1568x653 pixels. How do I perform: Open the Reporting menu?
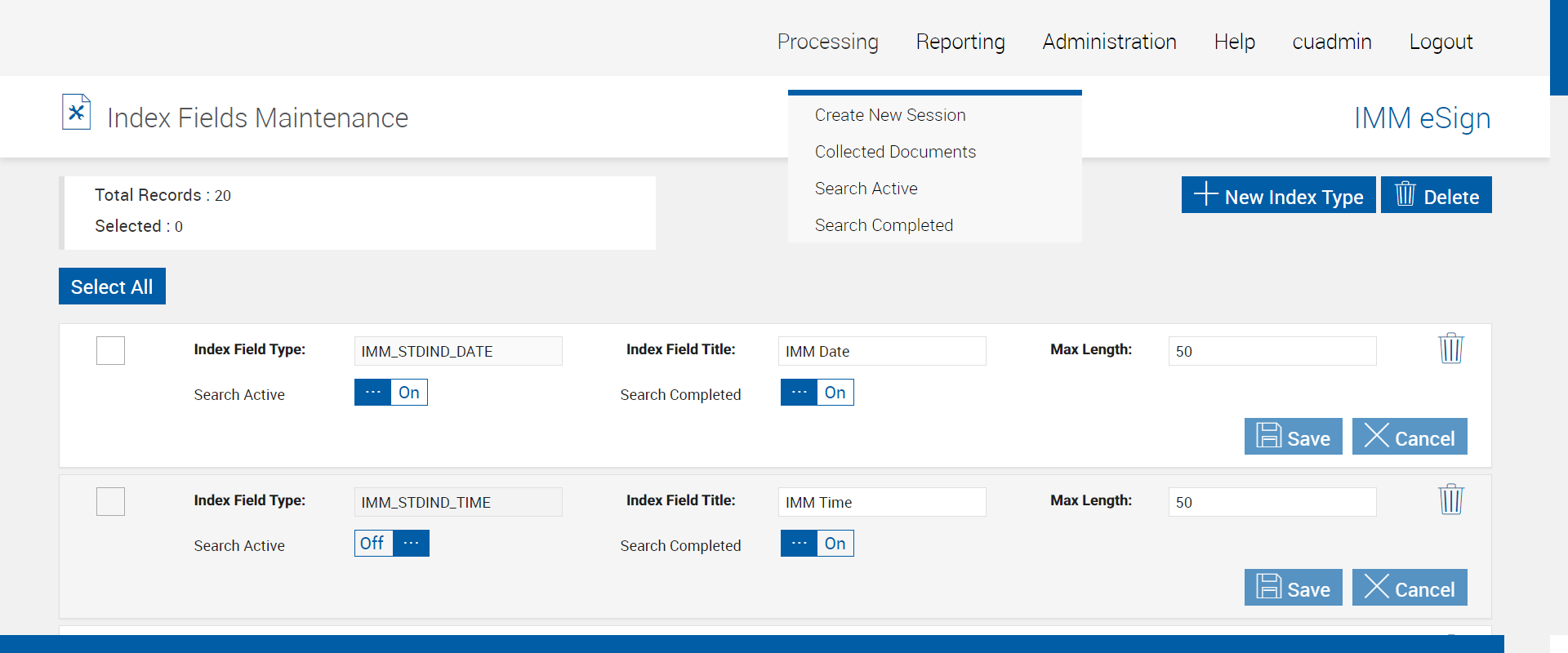(x=960, y=42)
